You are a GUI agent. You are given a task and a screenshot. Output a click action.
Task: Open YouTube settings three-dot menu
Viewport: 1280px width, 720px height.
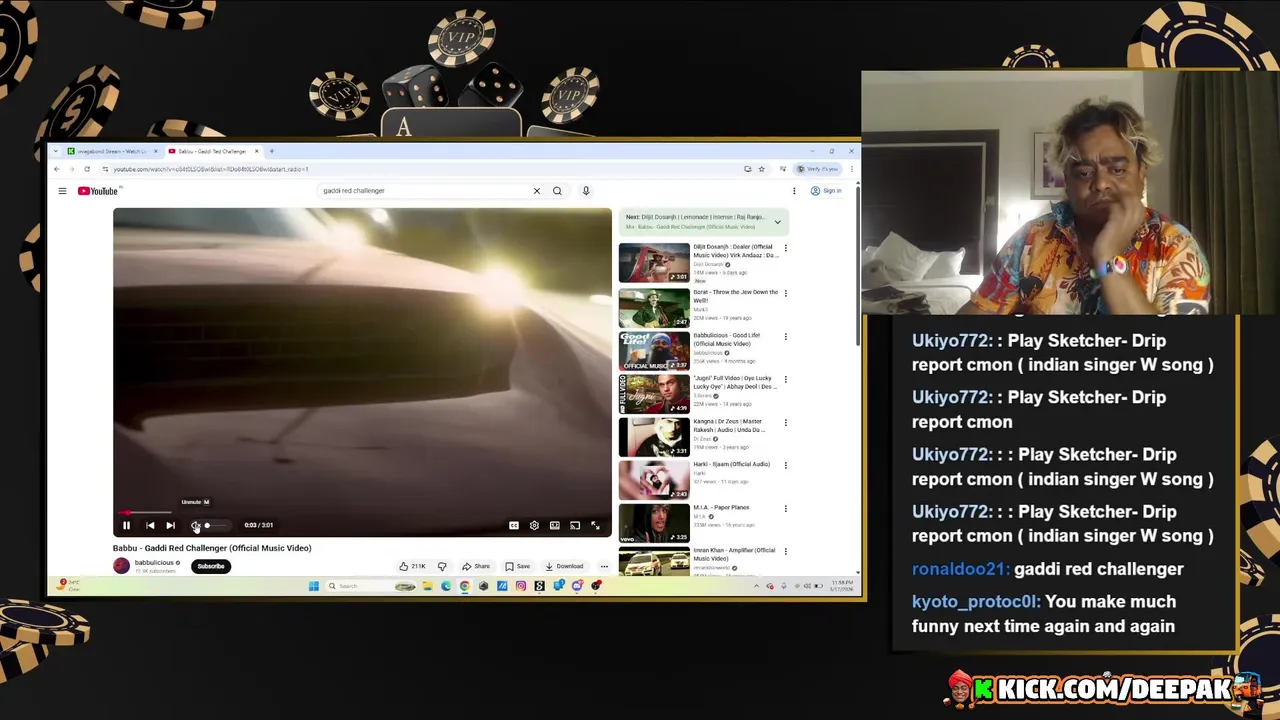pos(794,191)
